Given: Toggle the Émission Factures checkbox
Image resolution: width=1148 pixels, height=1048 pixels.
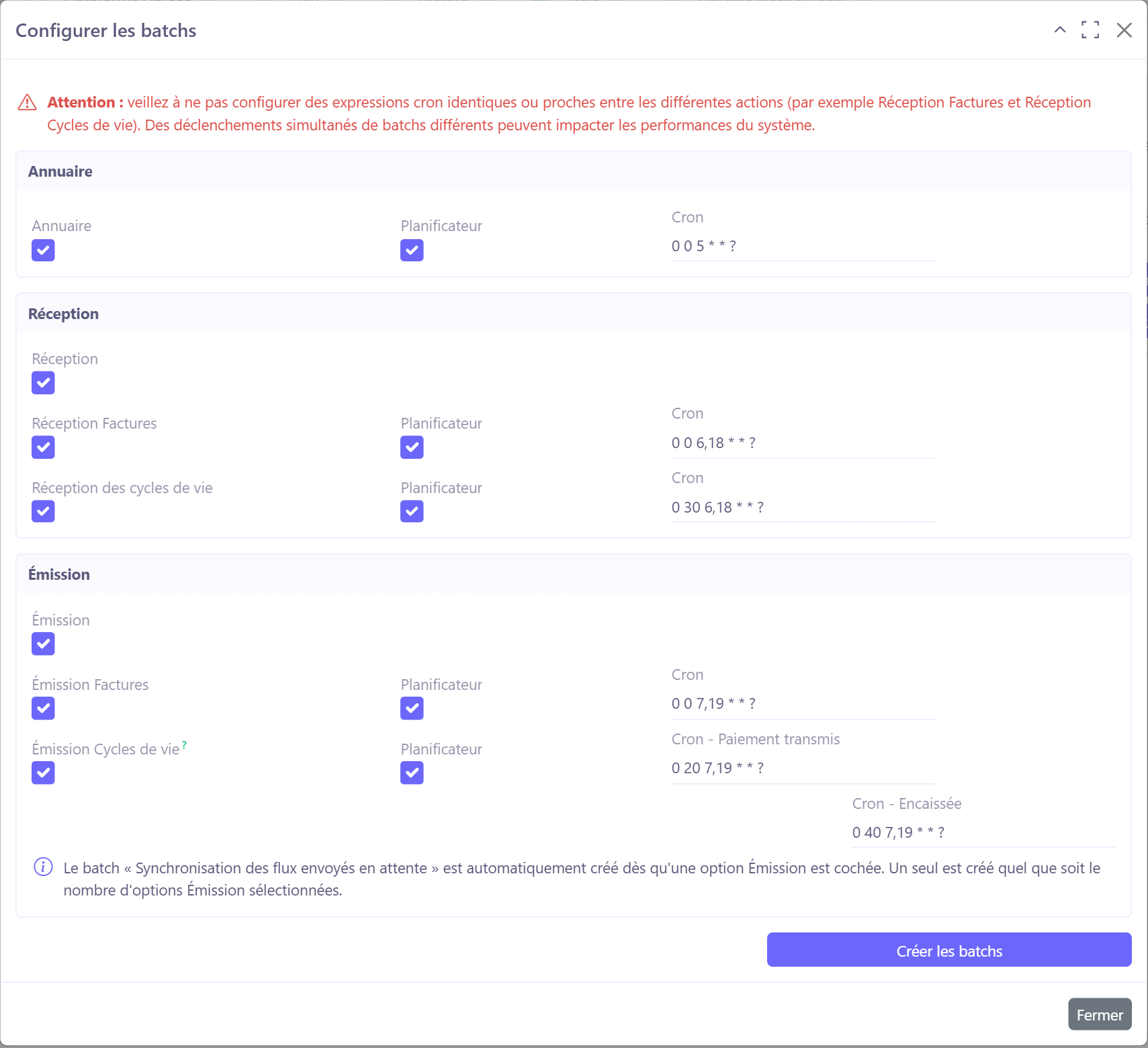Looking at the screenshot, I should [43, 708].
